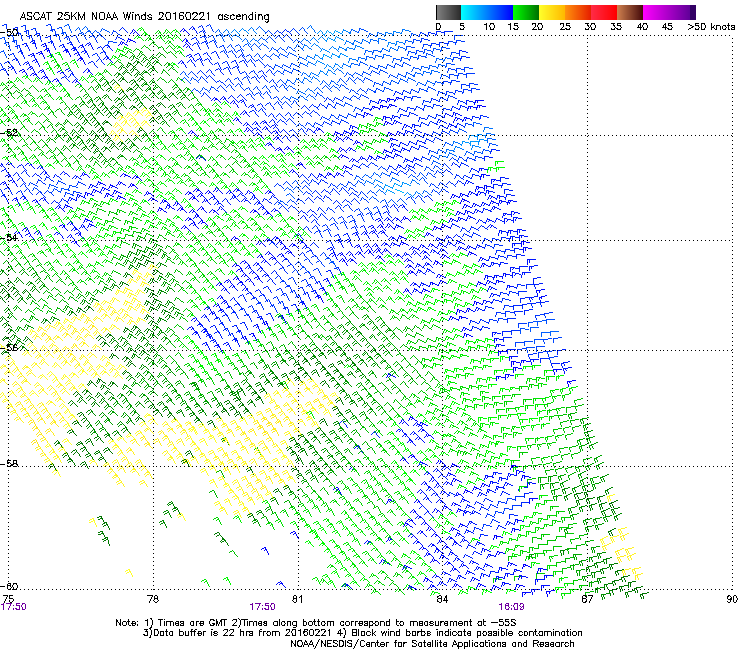The image size is (740, 650).
Task: Click the '15' legend scale label
Action: click(513, 27)
